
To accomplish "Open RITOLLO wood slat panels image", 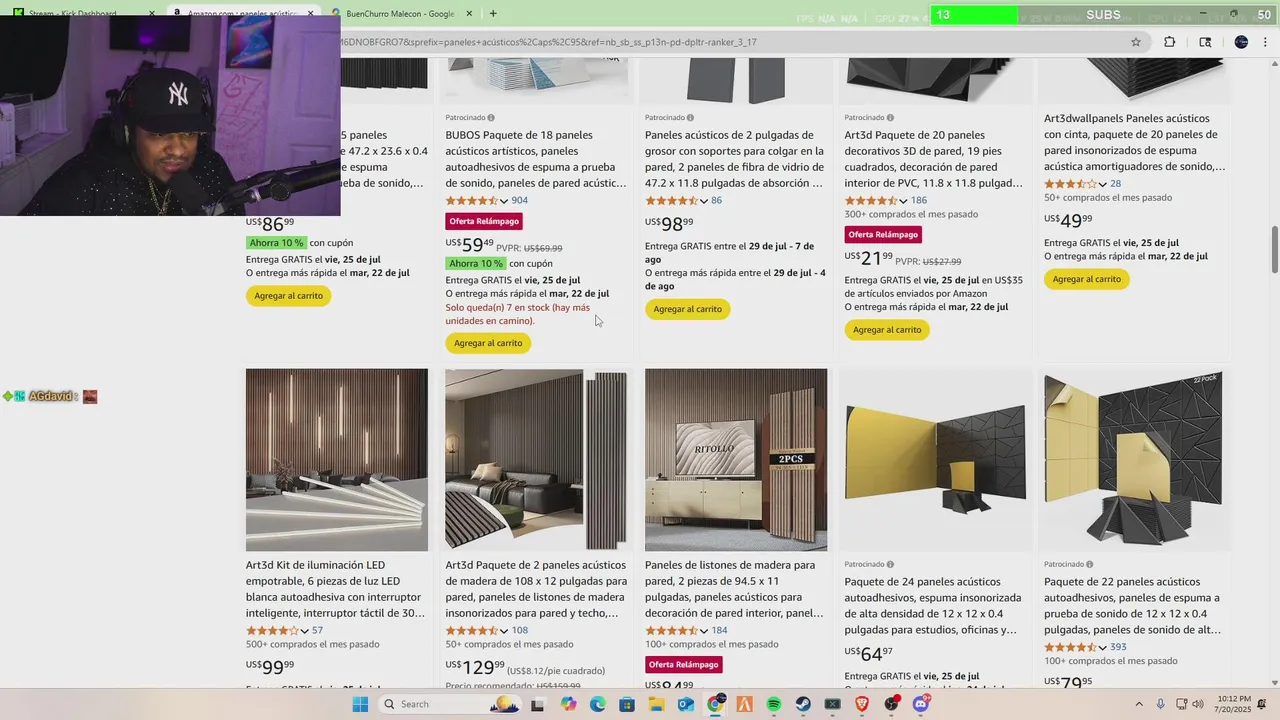I will tap(736, 460).
